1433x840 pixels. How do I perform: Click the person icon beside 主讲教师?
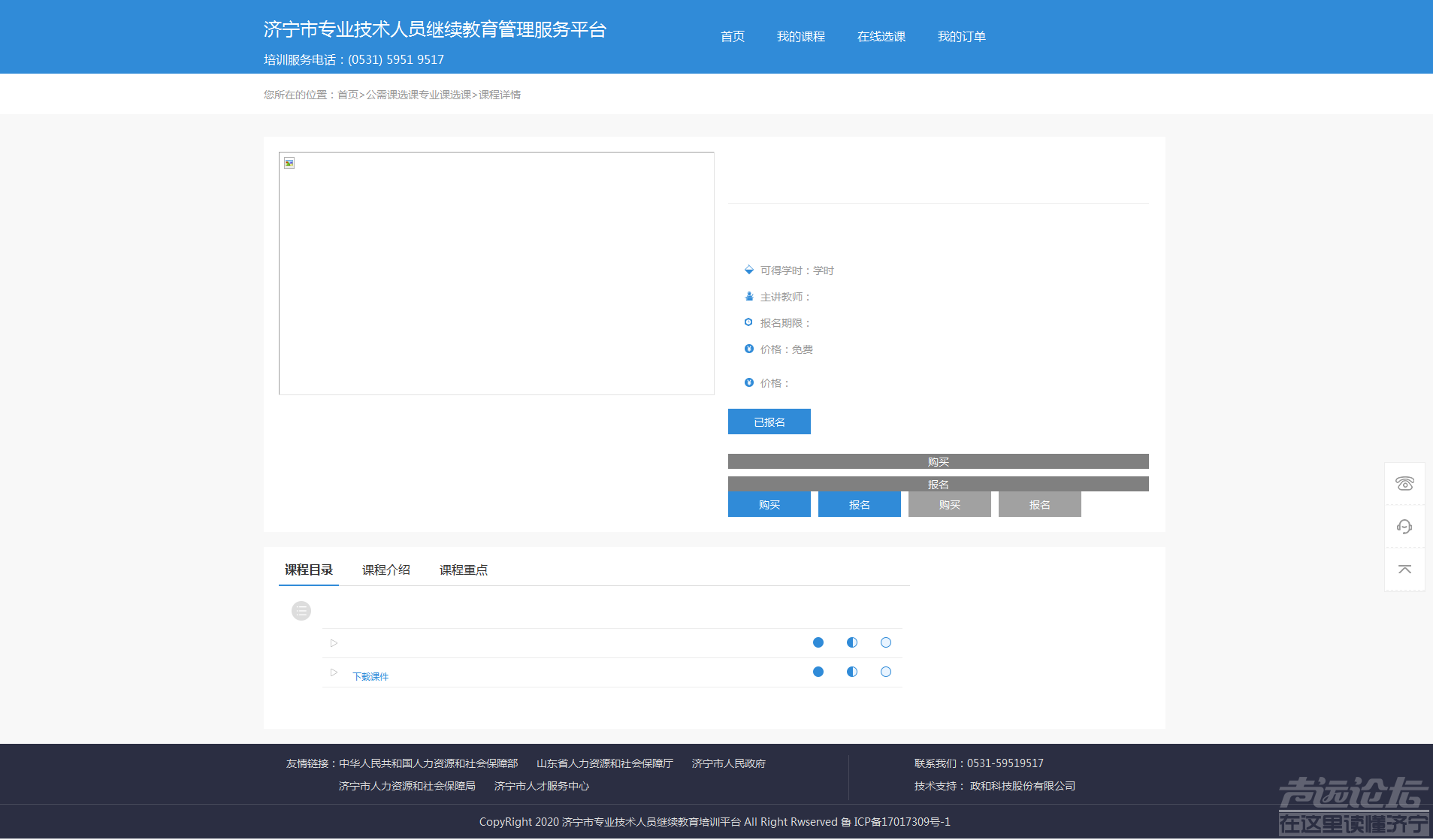pyautogui.click(x=749, y=296)
